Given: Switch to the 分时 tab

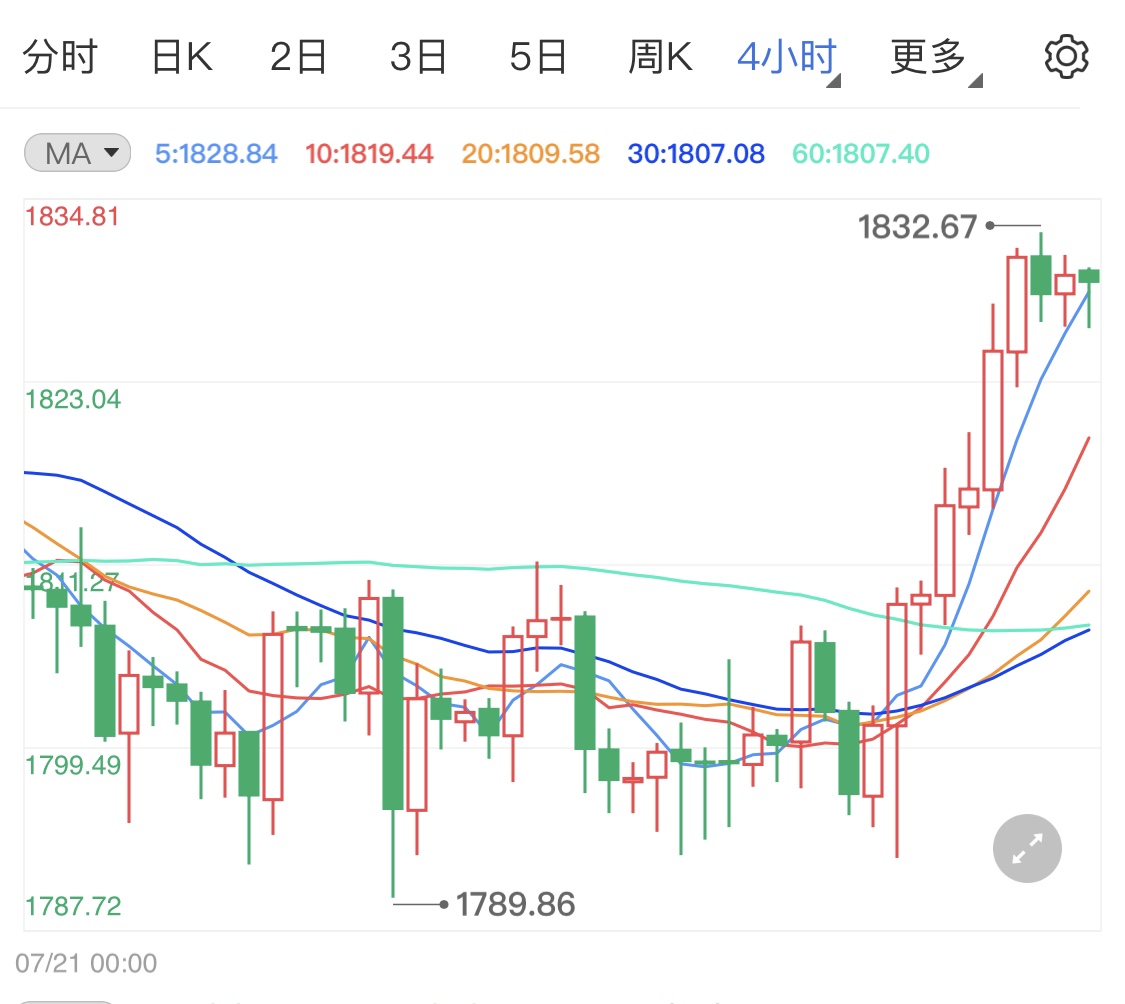Looking at the screenshot, I should click(x=60, y=57).
